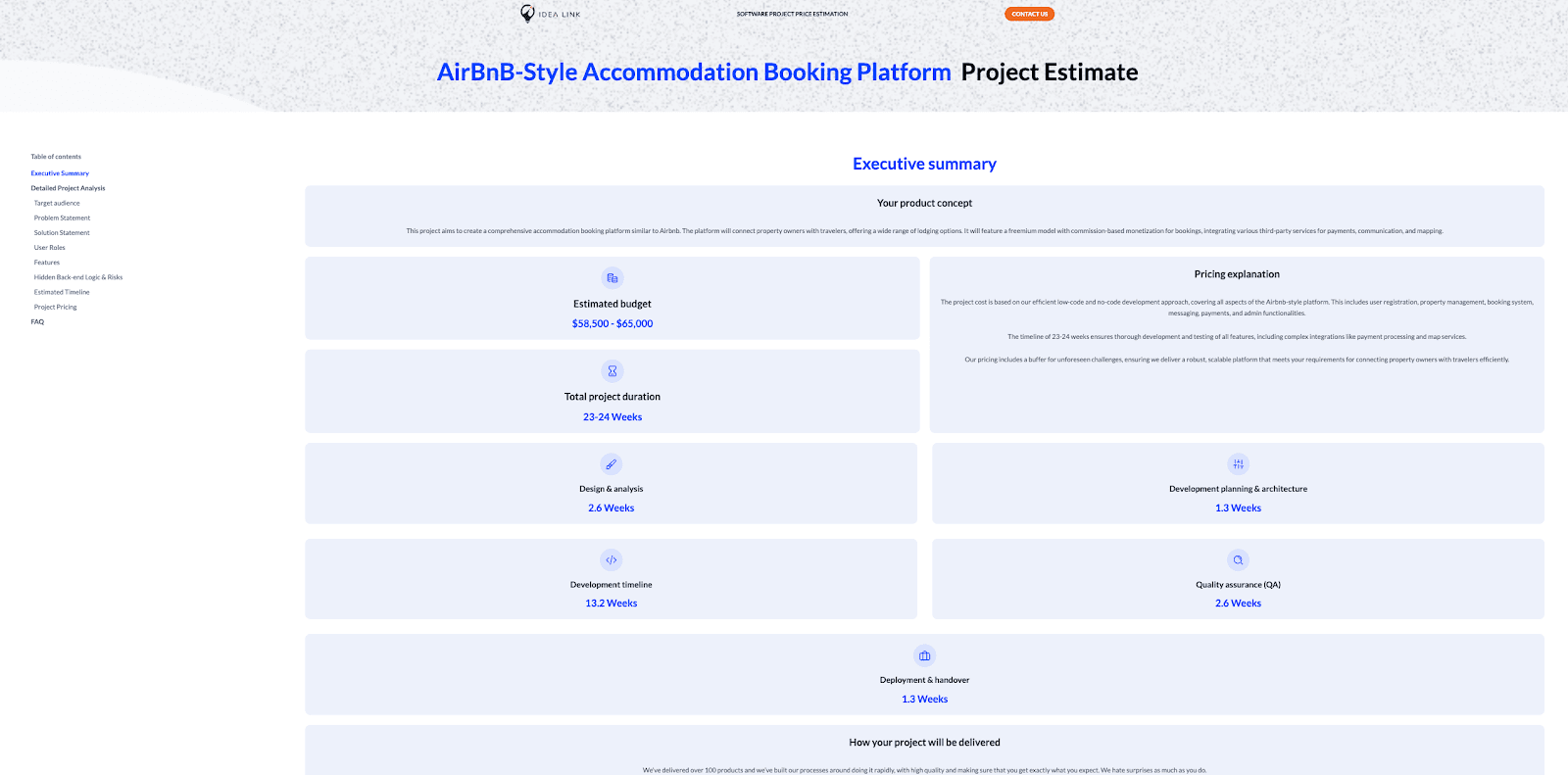The width and height of the screenshot is (1568, 775).
Task: Click the Design & analysis brush icon
Action: [x=612, y=464]
